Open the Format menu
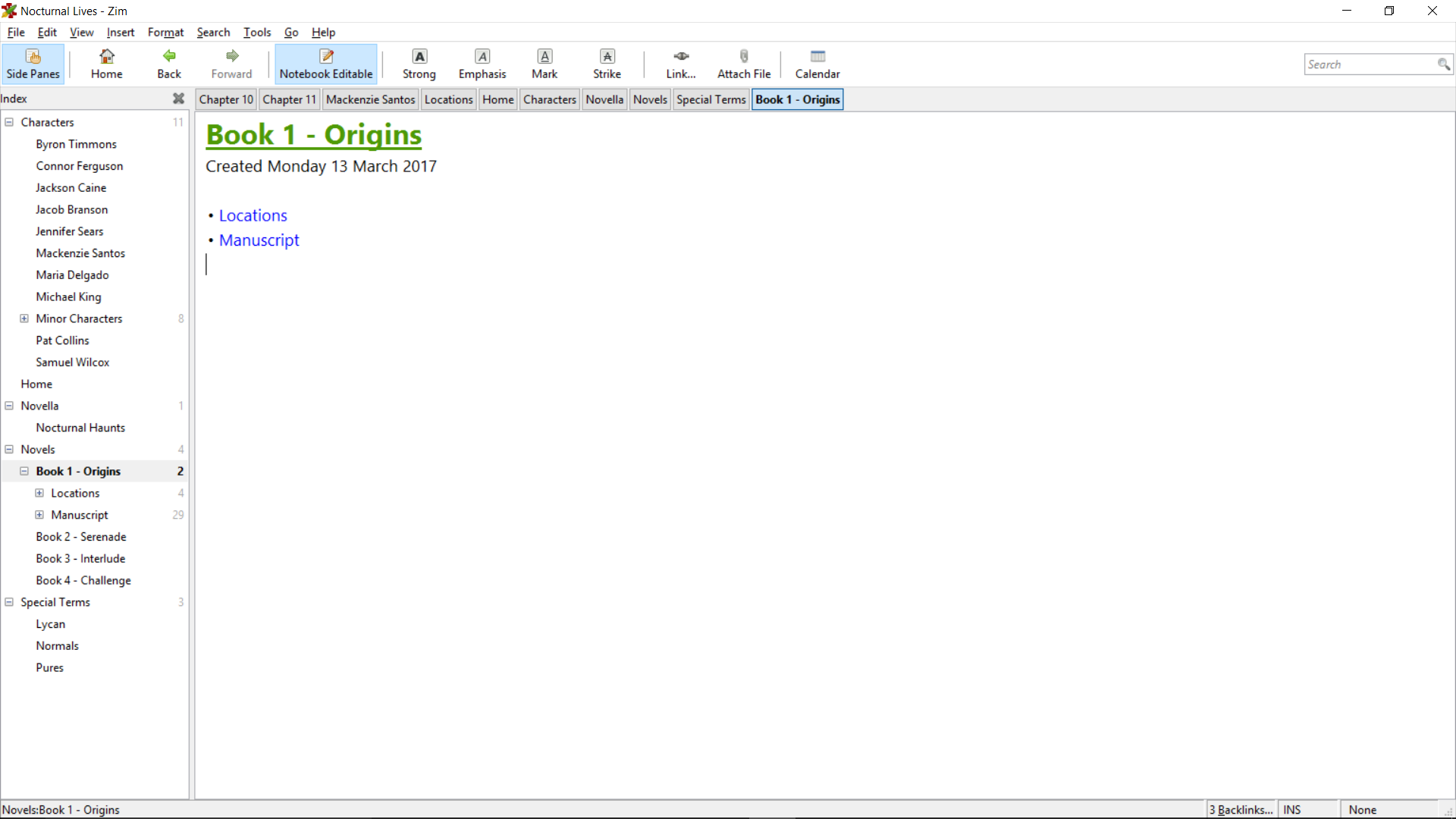Screen dimensions: 1456x819 (165, 32)
